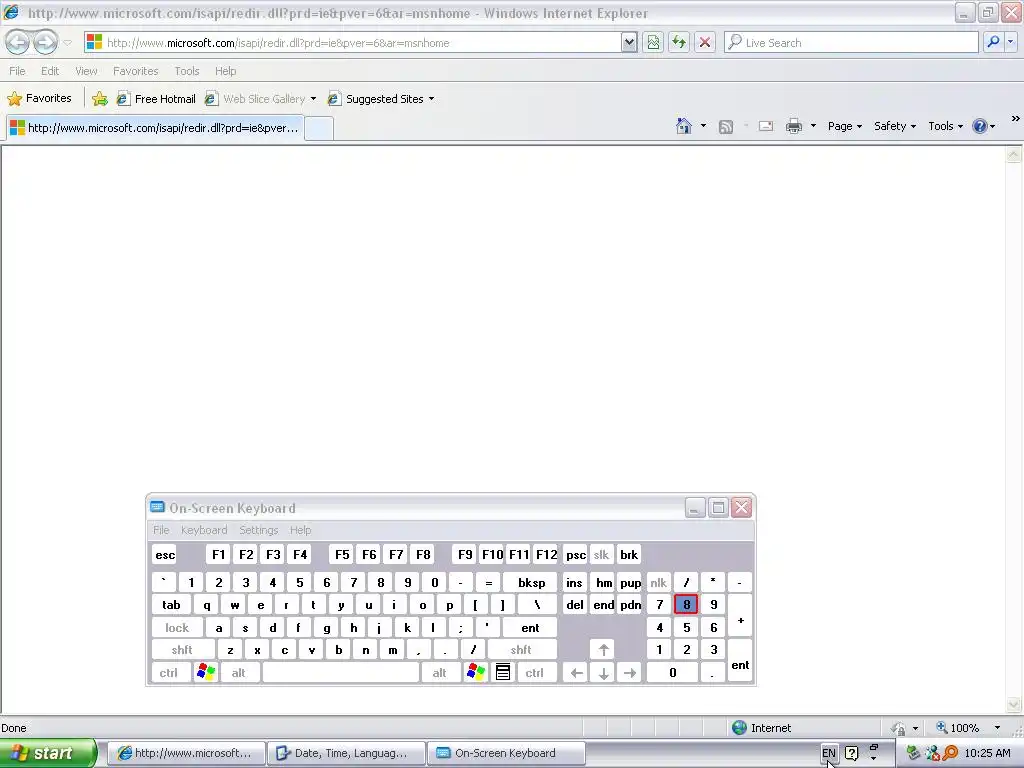
Task: Toggle the slk (scroll lock) key
Action: [x=601, y=554]
